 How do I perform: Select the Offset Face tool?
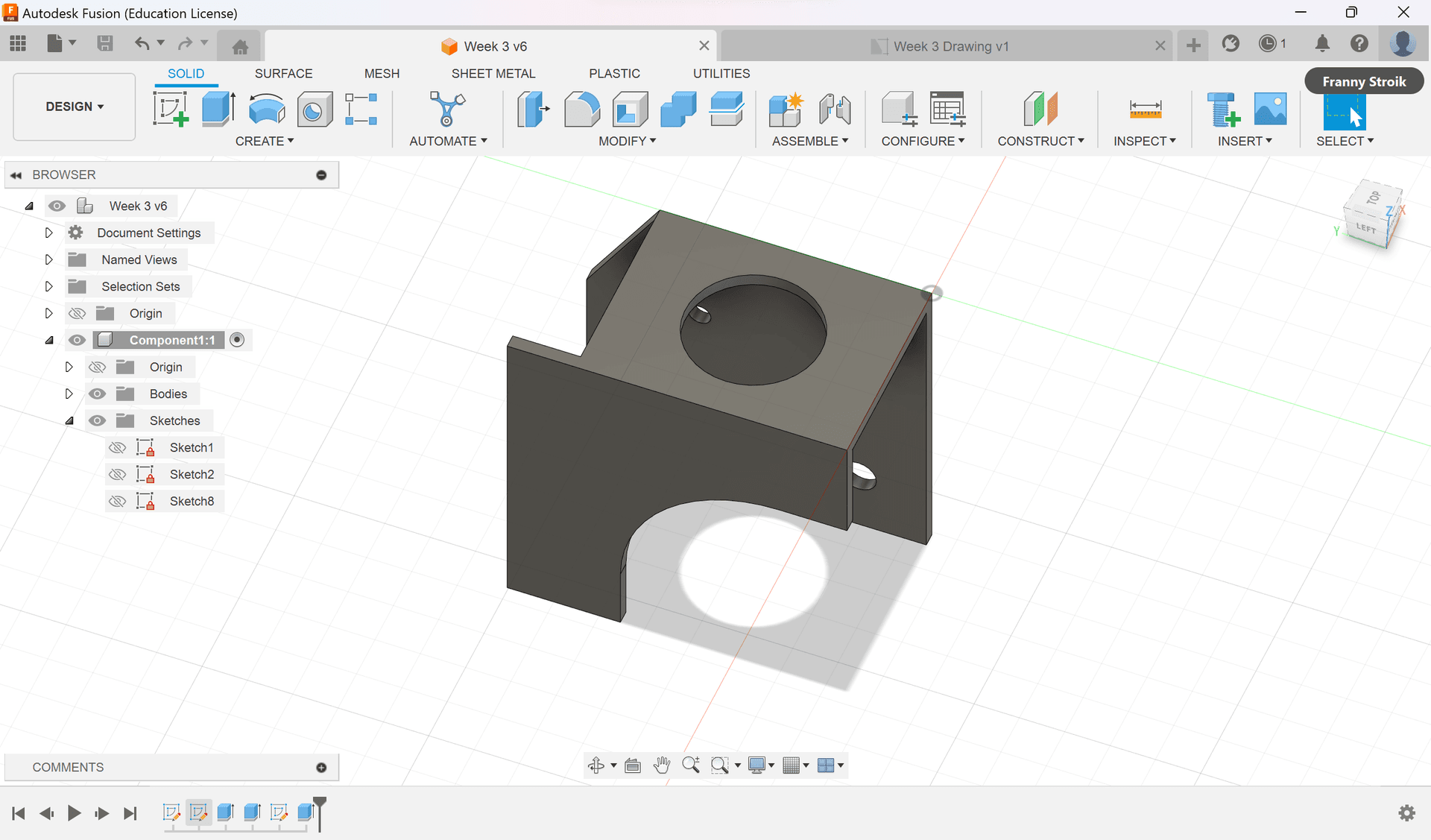(727, 109)
